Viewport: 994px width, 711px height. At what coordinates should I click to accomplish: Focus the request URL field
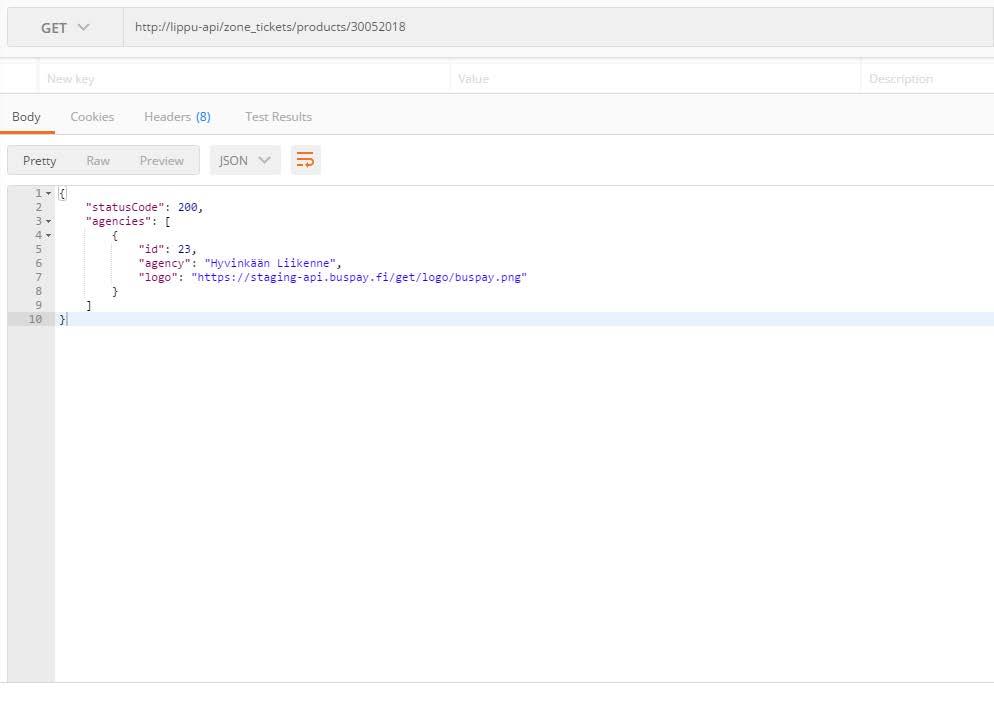point(558,27)
